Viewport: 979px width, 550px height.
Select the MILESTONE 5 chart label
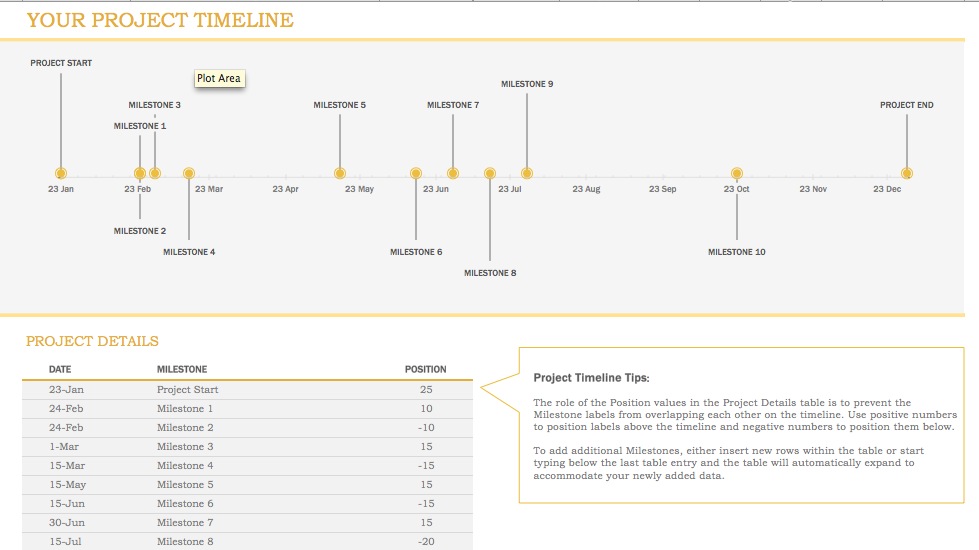coord(340,105)
